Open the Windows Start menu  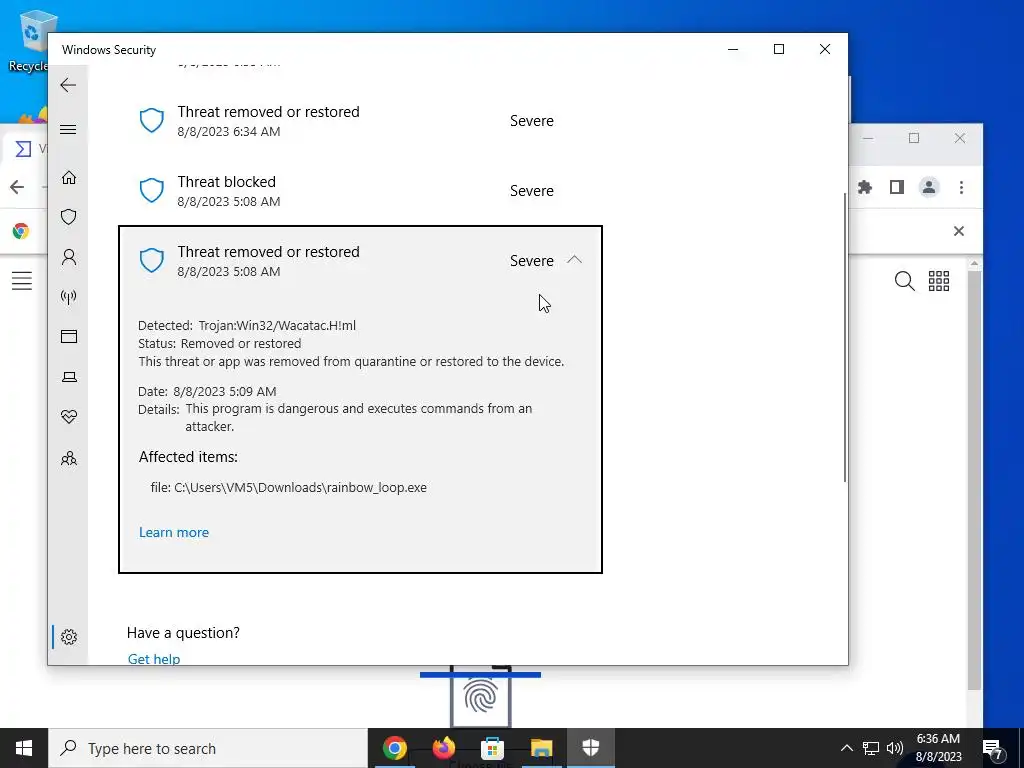24,748
